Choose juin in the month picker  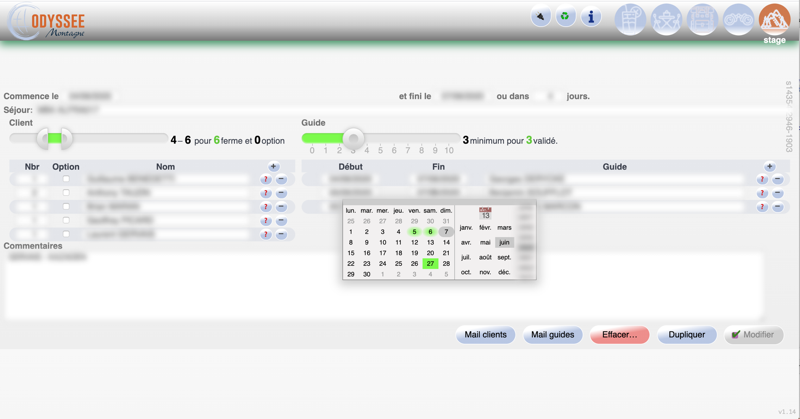(x=504, y=242)
